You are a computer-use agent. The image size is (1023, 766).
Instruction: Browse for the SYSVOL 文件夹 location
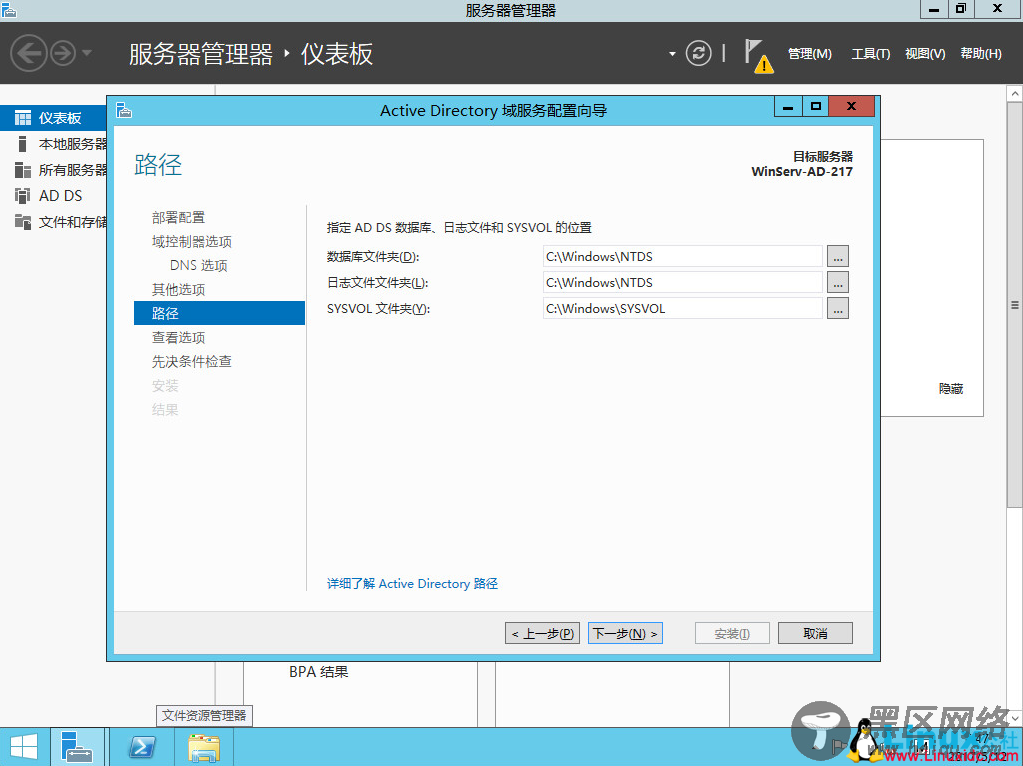838,309
